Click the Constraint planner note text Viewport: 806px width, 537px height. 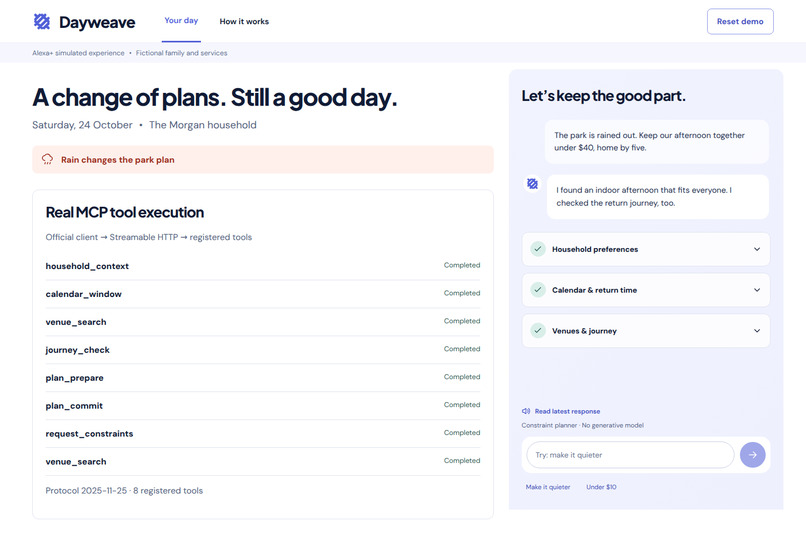click(582, 425)
